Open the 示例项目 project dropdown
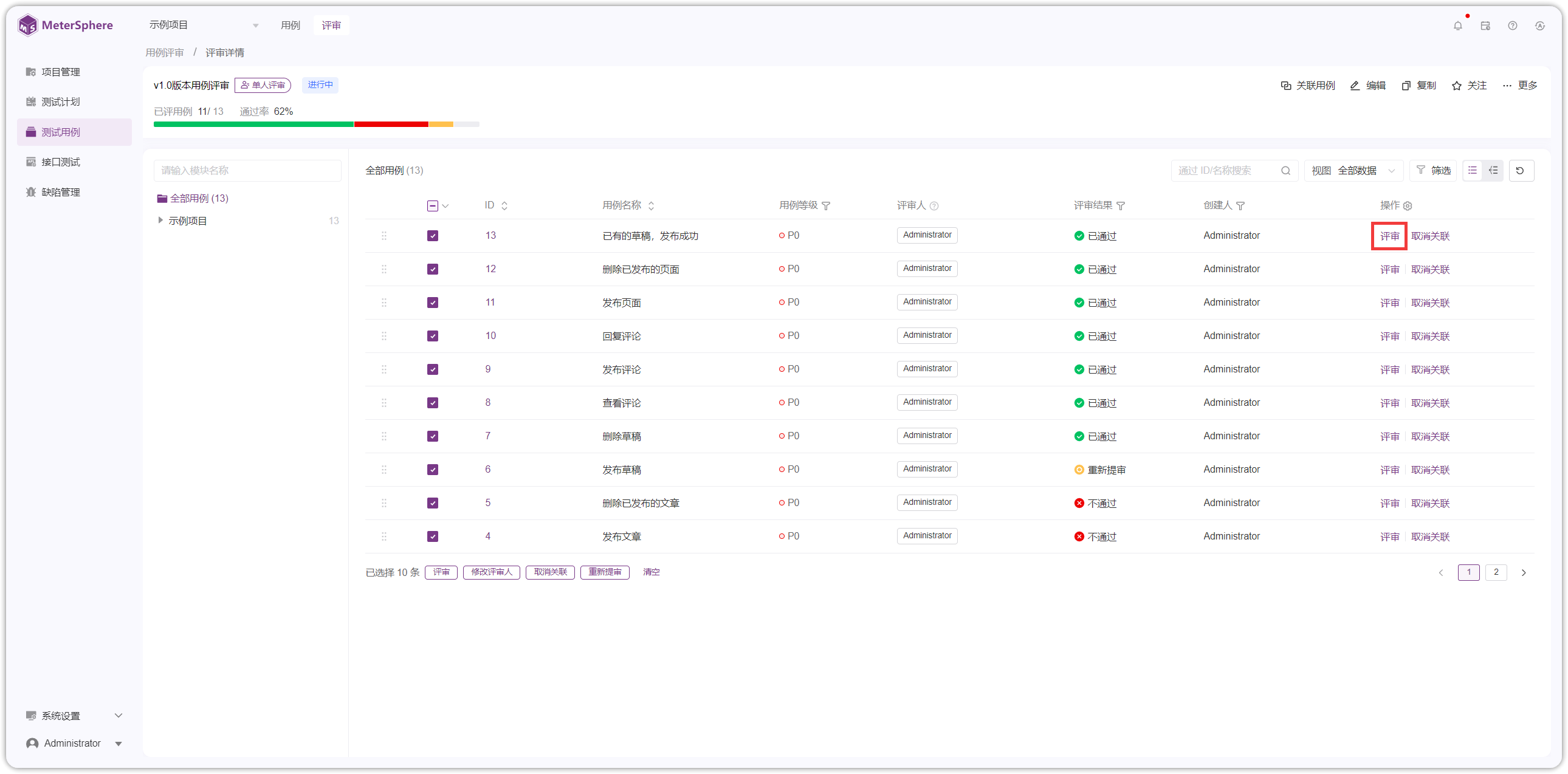The width and height of the screenshot is (1568, 774). [x=204, y=25]
